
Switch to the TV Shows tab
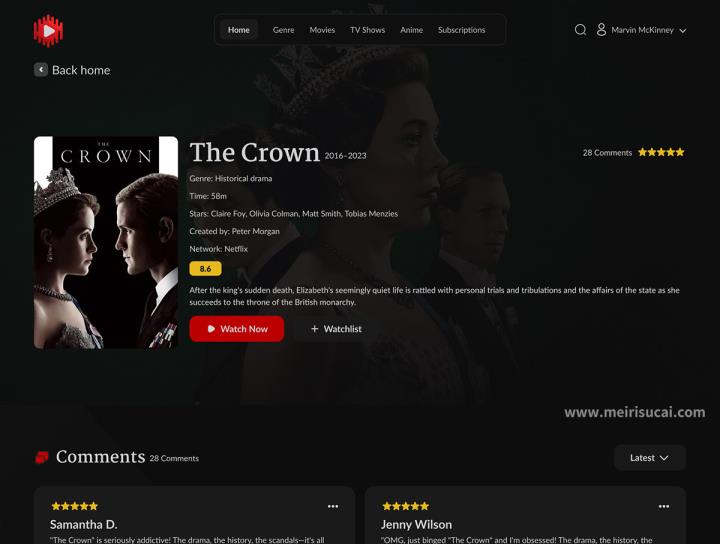coord(367,30)
